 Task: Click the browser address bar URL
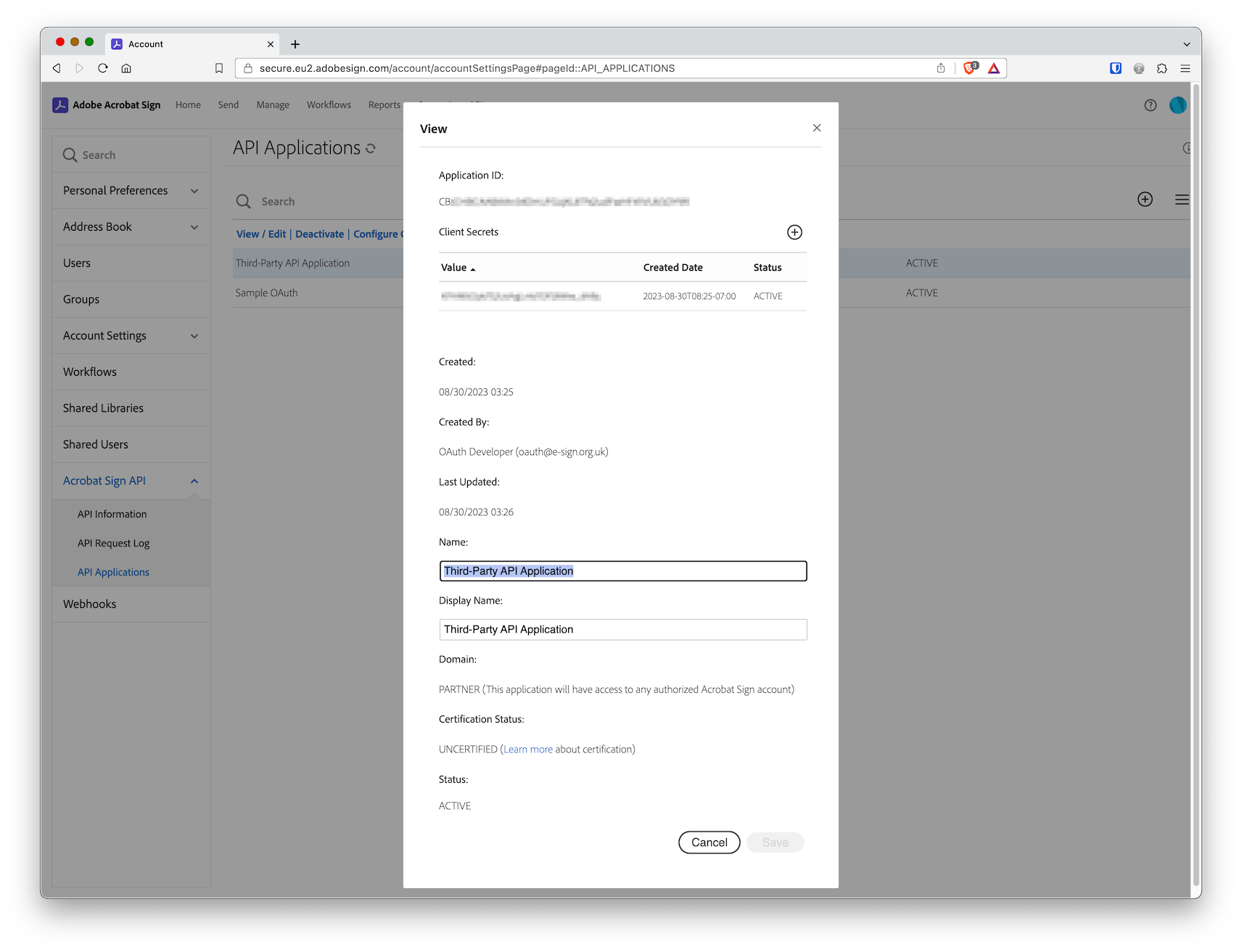pos(467,68)
